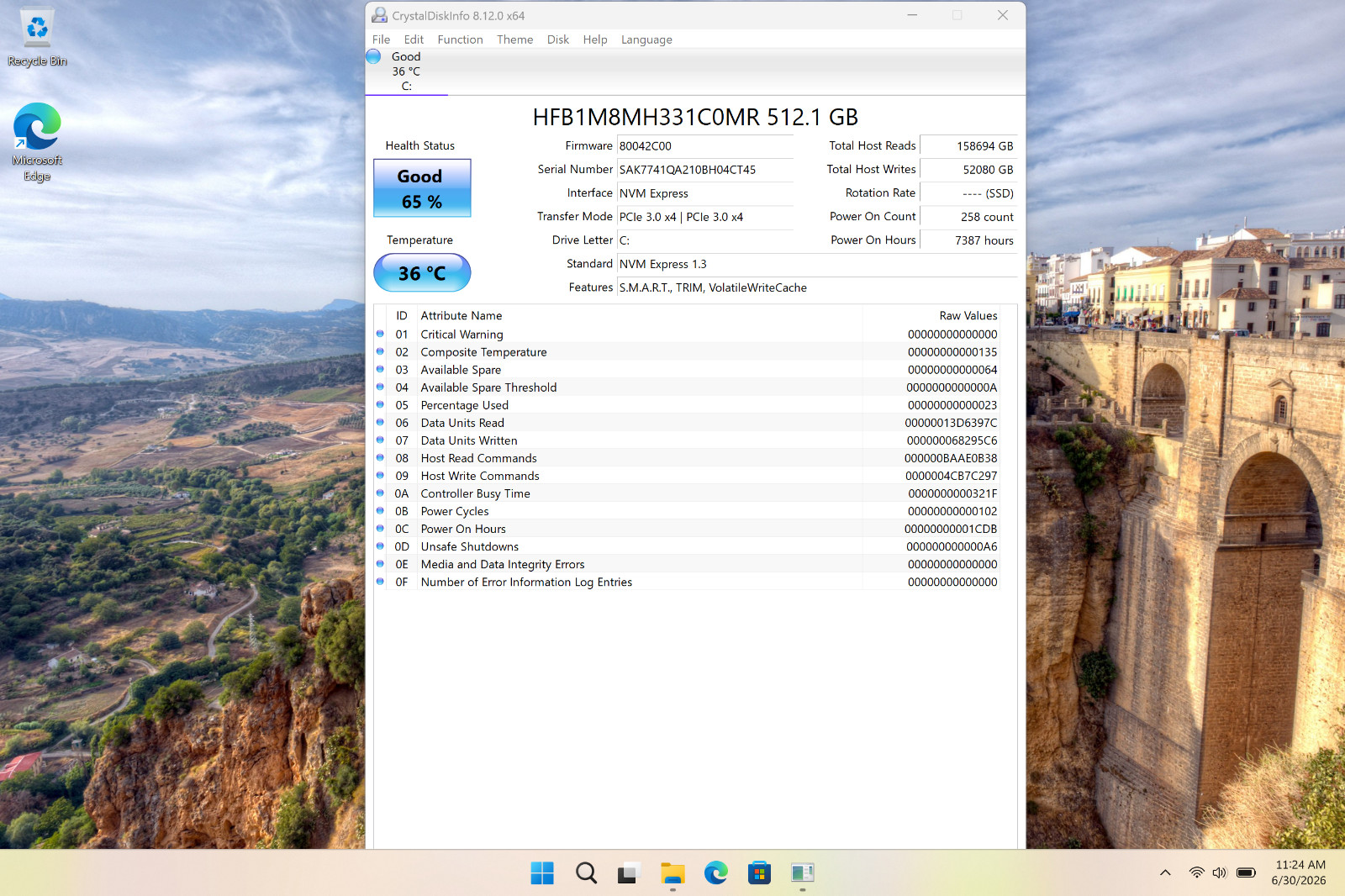The height and width of the screenshot is (896, 1345).
Task: Click the Transfer Mode field PCIe 3.0 x4
Action: 705,217
